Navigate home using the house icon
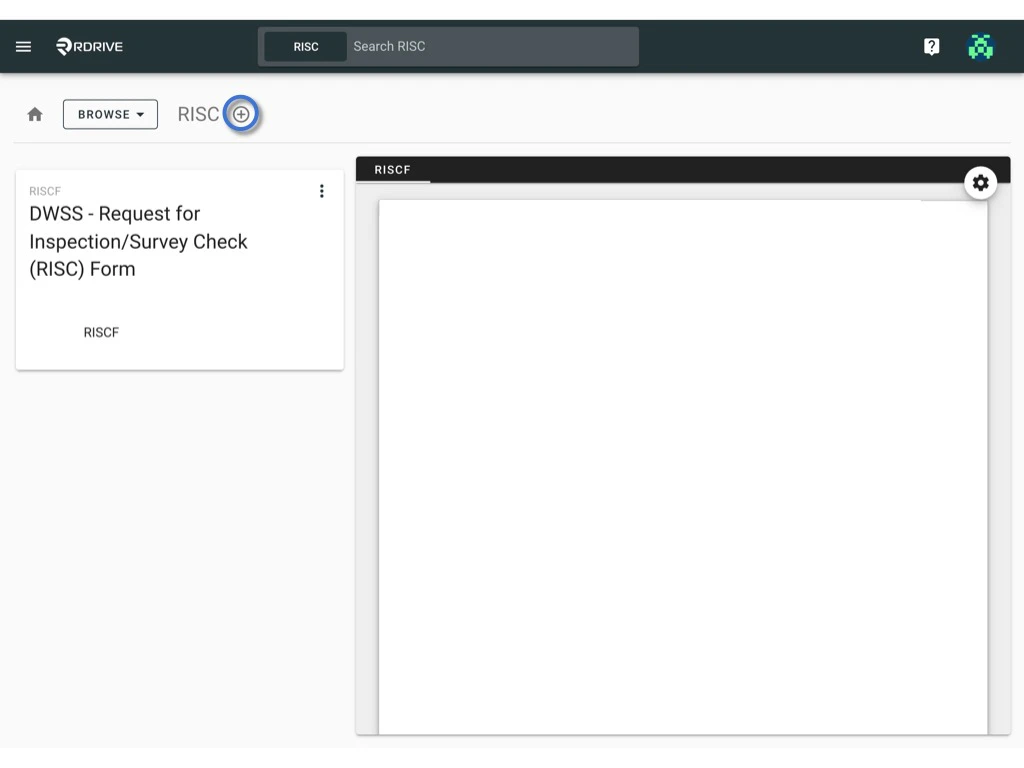This screenshot has height=768, width=1024. click(x=34, y=114)
